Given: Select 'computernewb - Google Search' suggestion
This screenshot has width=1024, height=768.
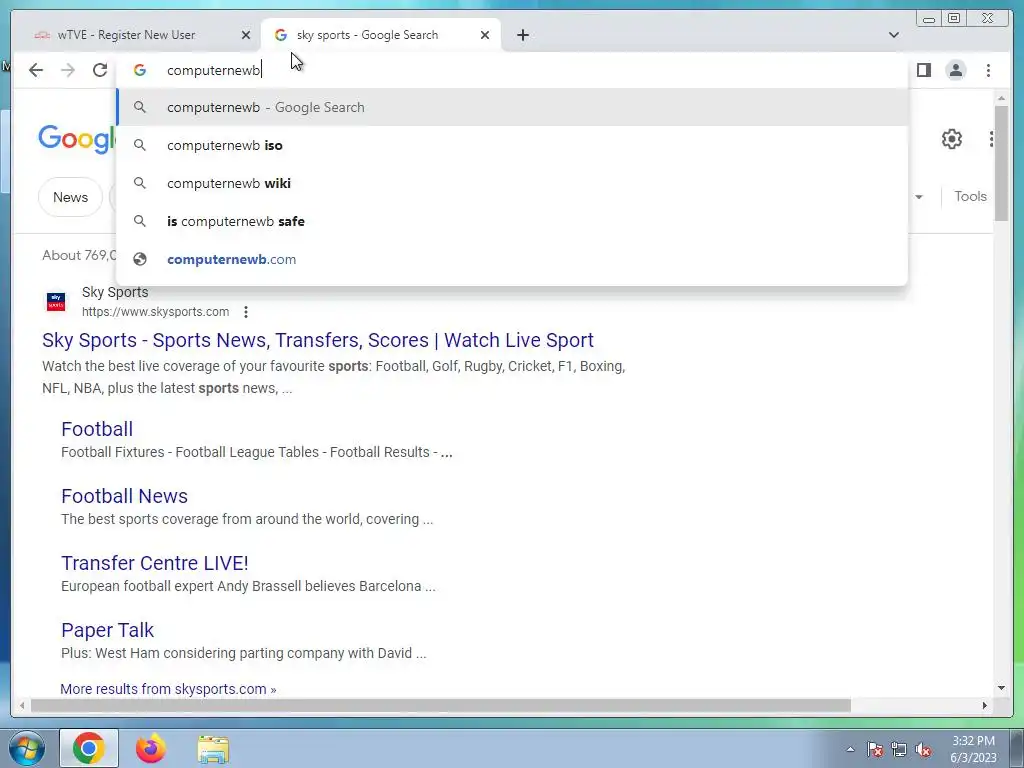Looking at the screenshot, I should (x=512, y=107).
